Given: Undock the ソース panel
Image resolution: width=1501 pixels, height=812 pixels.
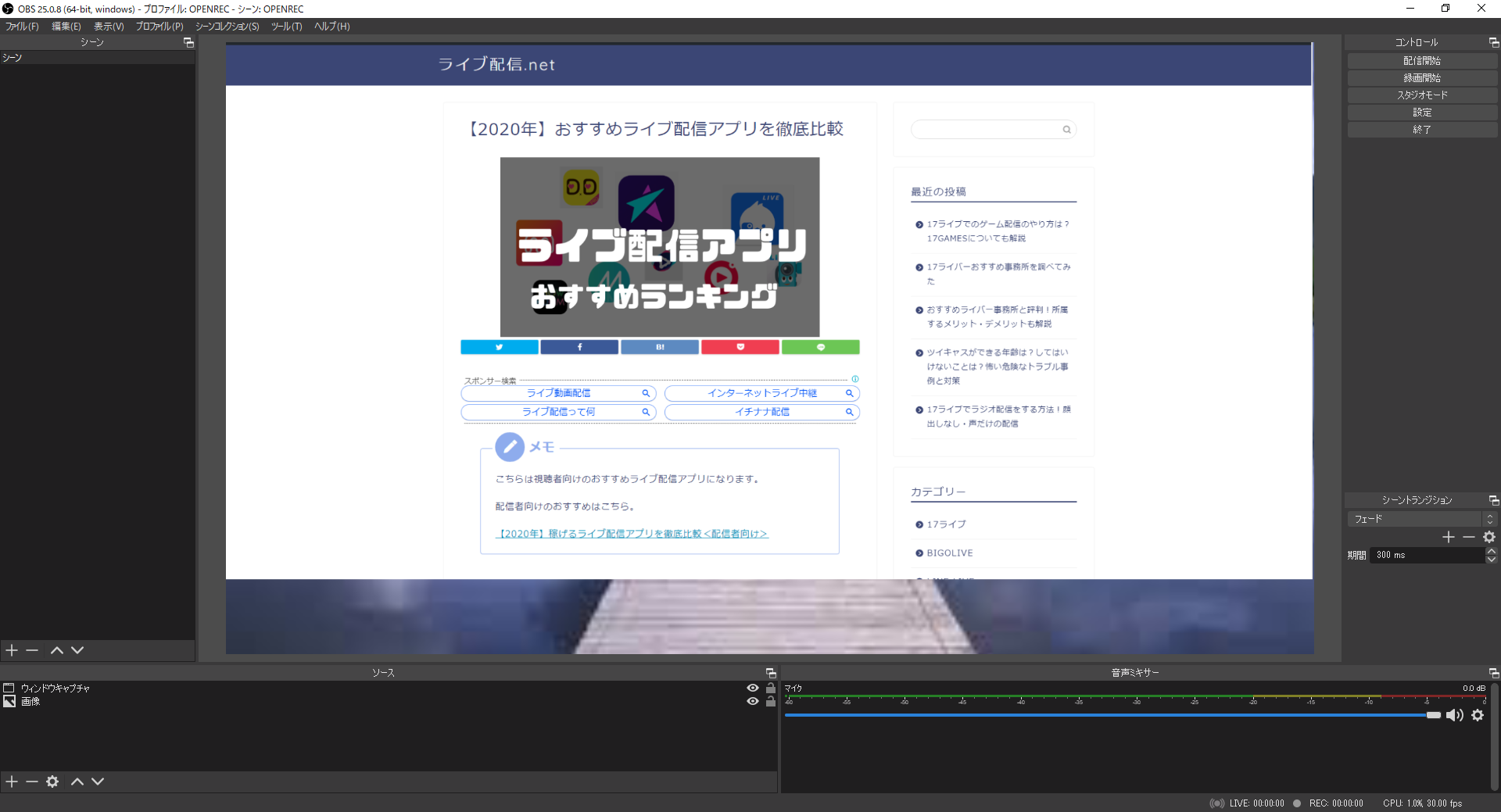Looking at the screenshot, I should point(771,673).
